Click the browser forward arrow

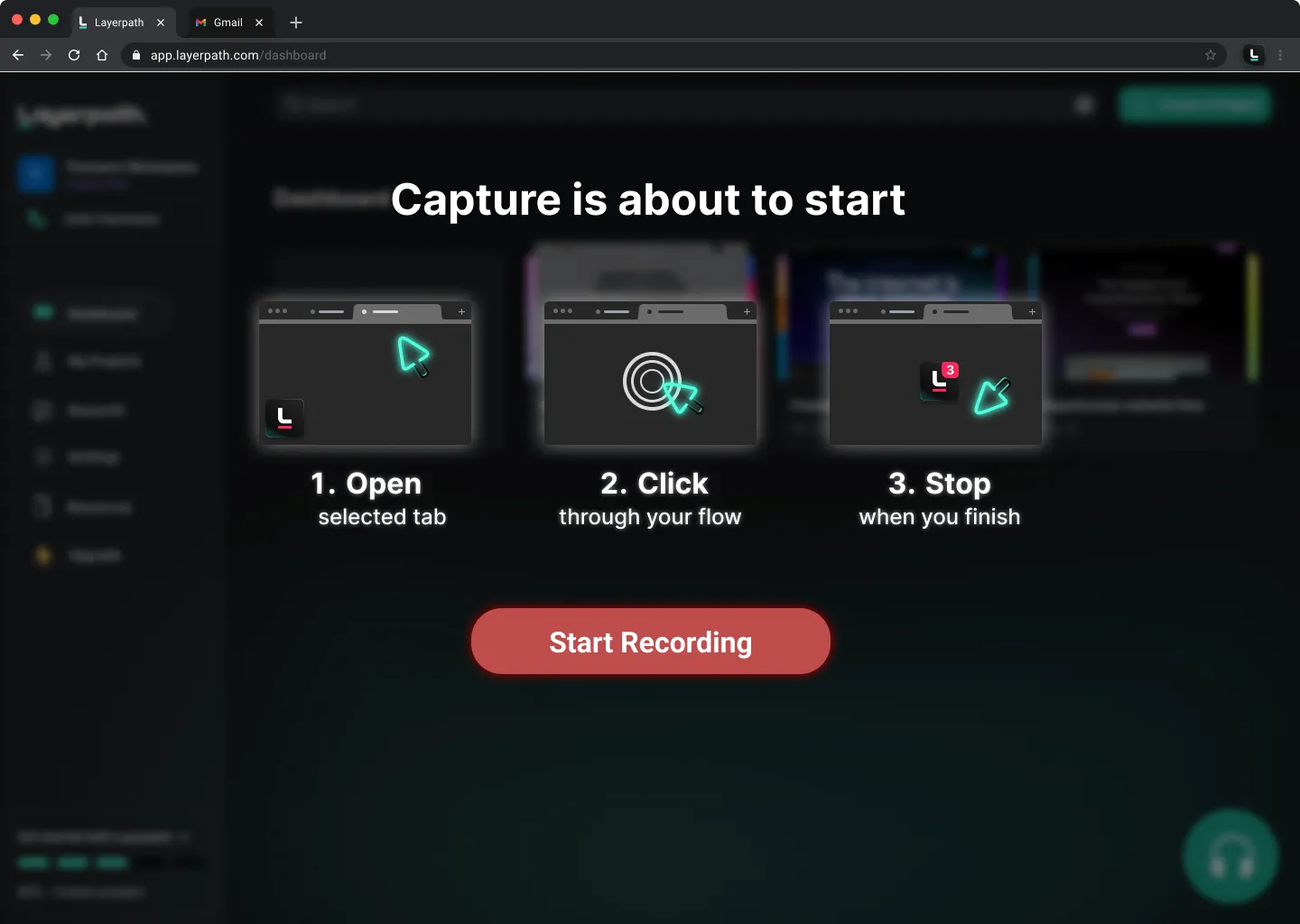46,55
